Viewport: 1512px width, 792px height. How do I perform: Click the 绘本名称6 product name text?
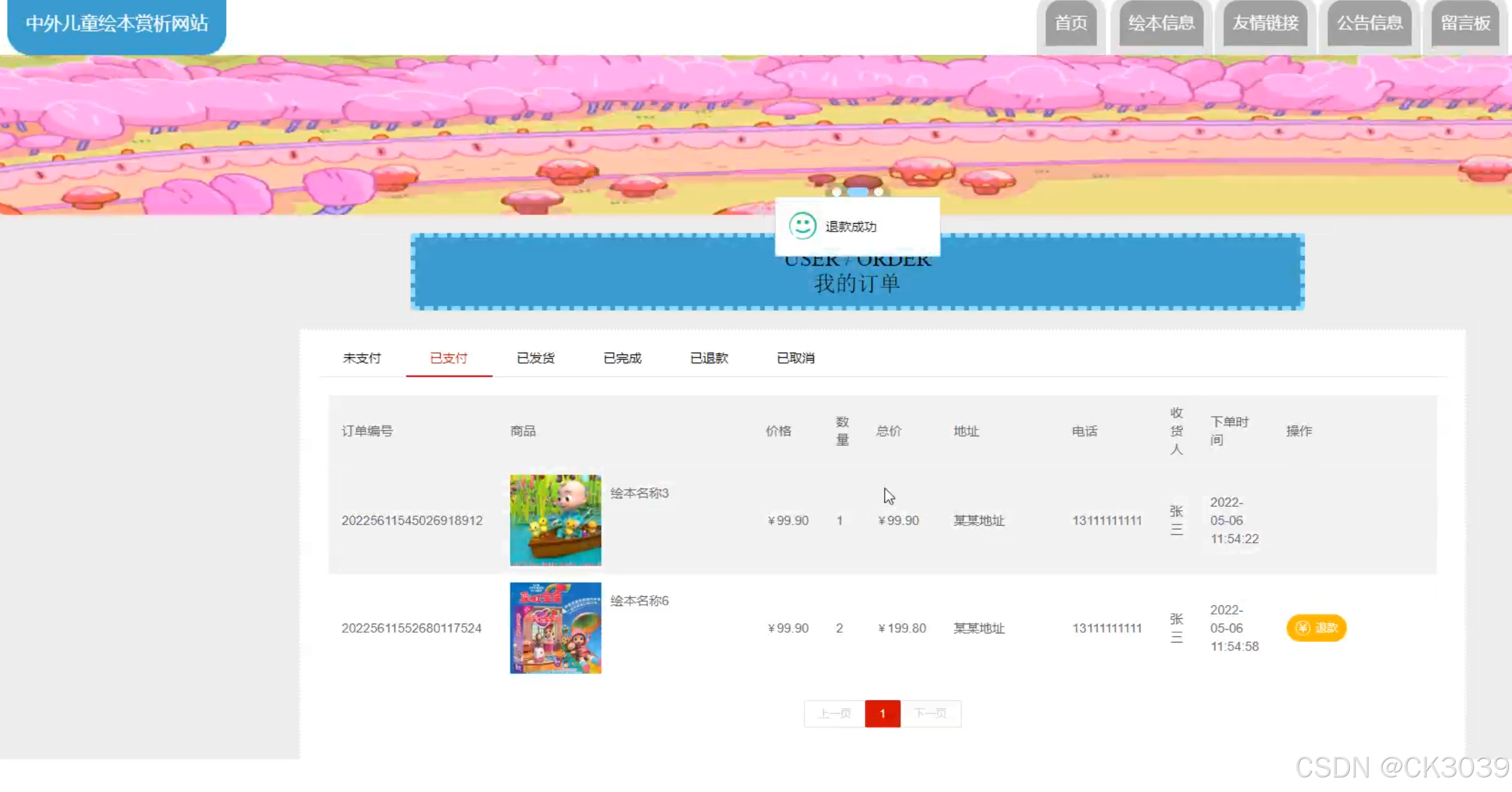639,601
